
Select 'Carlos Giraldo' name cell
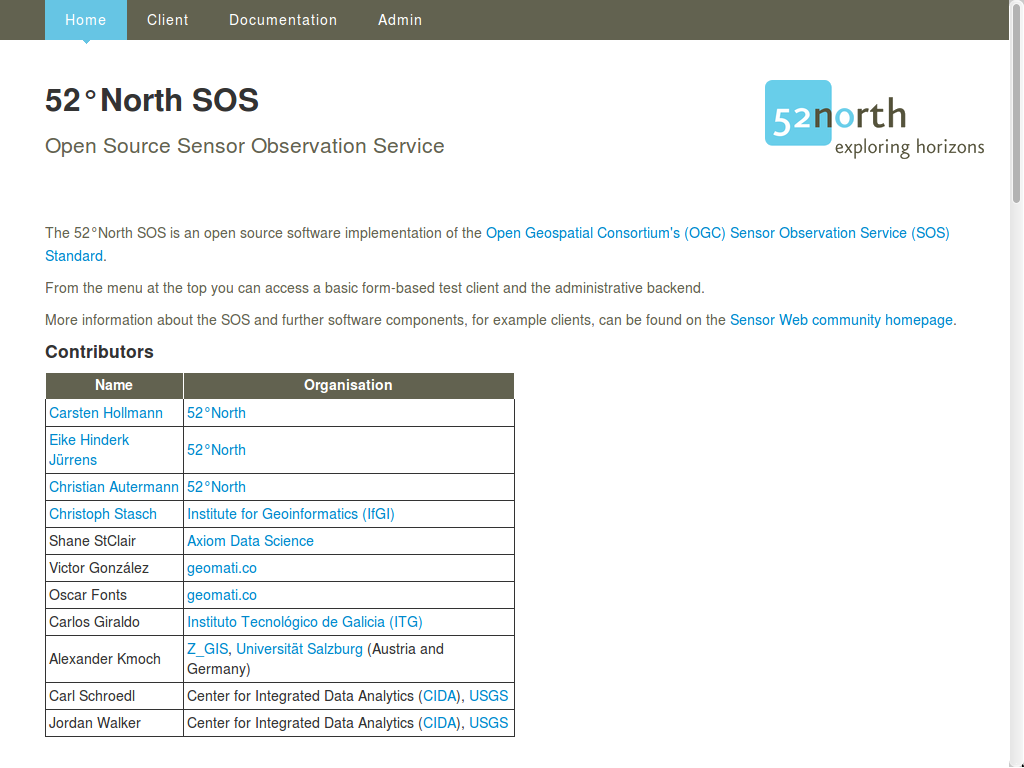114,622
